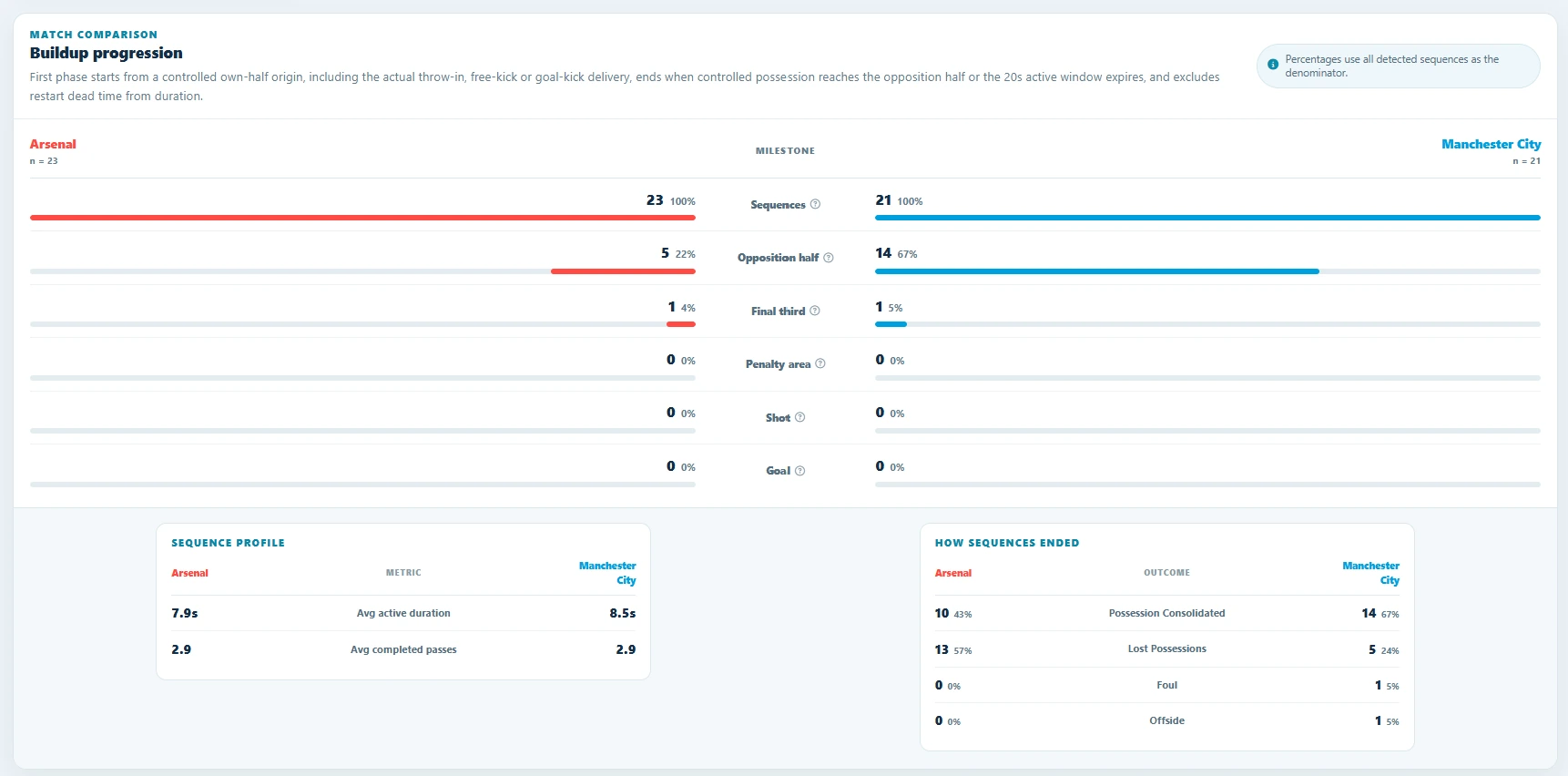Open the Opposition half help tooltip icon

[829, 258]
